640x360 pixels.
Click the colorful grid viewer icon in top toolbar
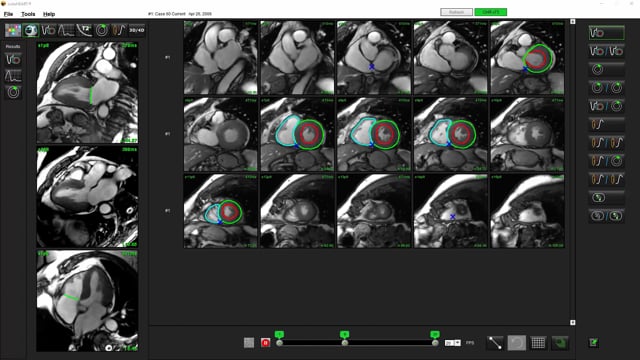click(13, 30)
